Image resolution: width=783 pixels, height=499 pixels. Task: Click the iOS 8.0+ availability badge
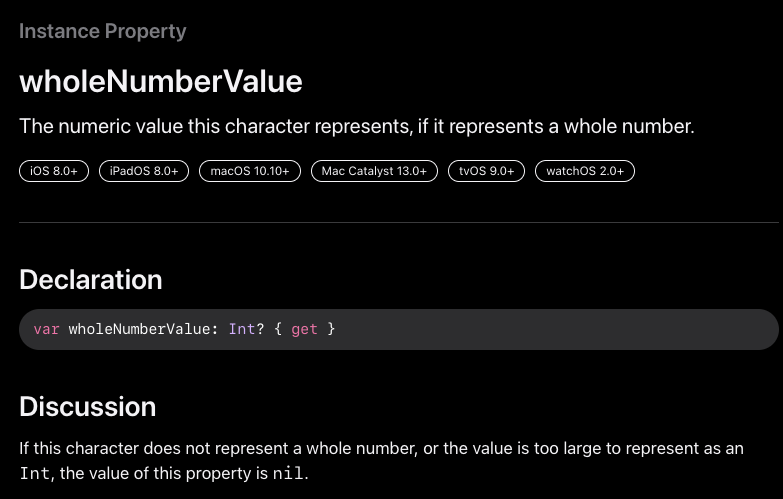[x=54, y=171]
